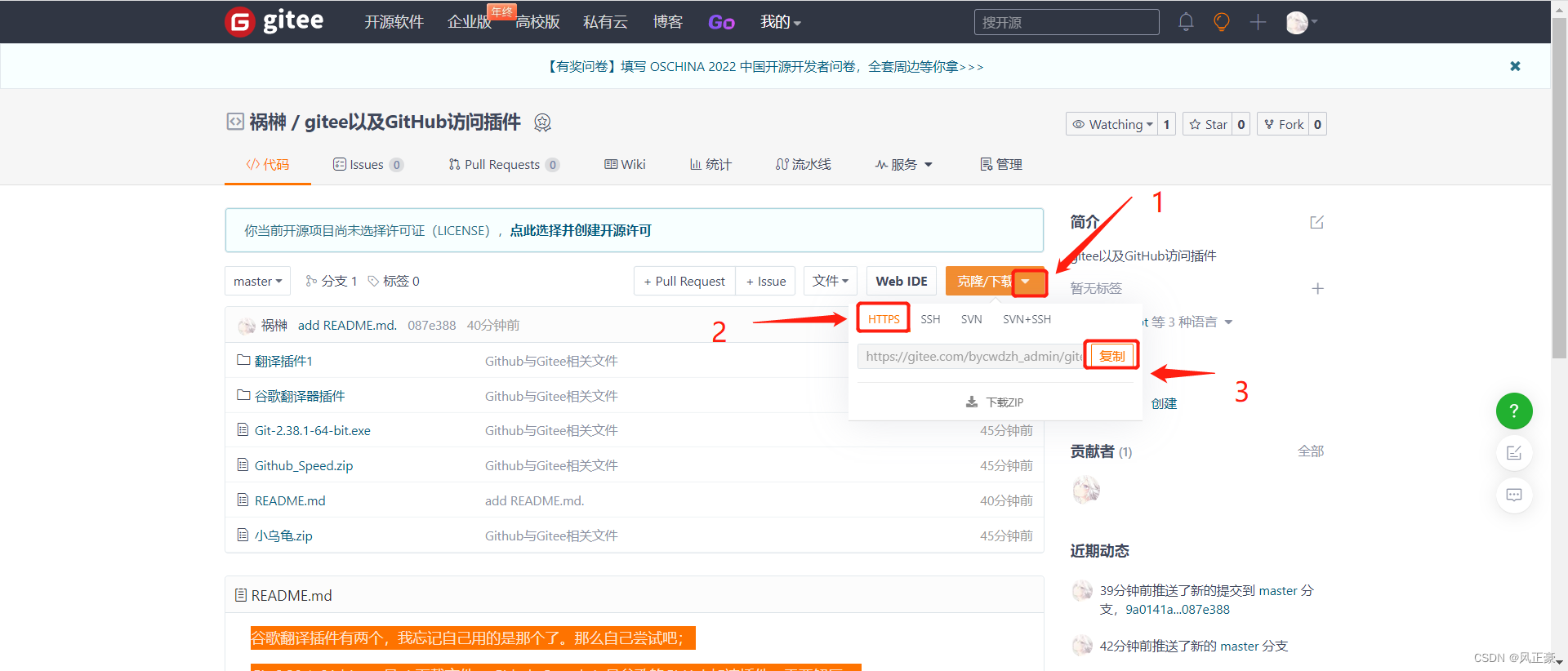
Task: Open the Watching dropdown
Action: 1112,124
